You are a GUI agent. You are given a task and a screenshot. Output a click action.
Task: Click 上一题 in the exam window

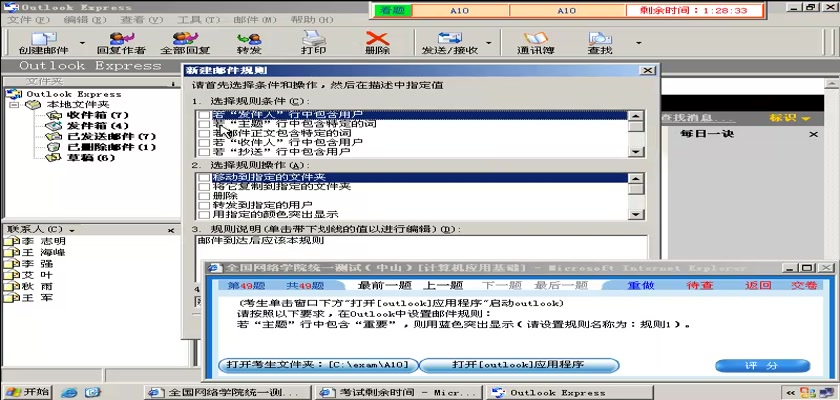[x=443, y=285]
